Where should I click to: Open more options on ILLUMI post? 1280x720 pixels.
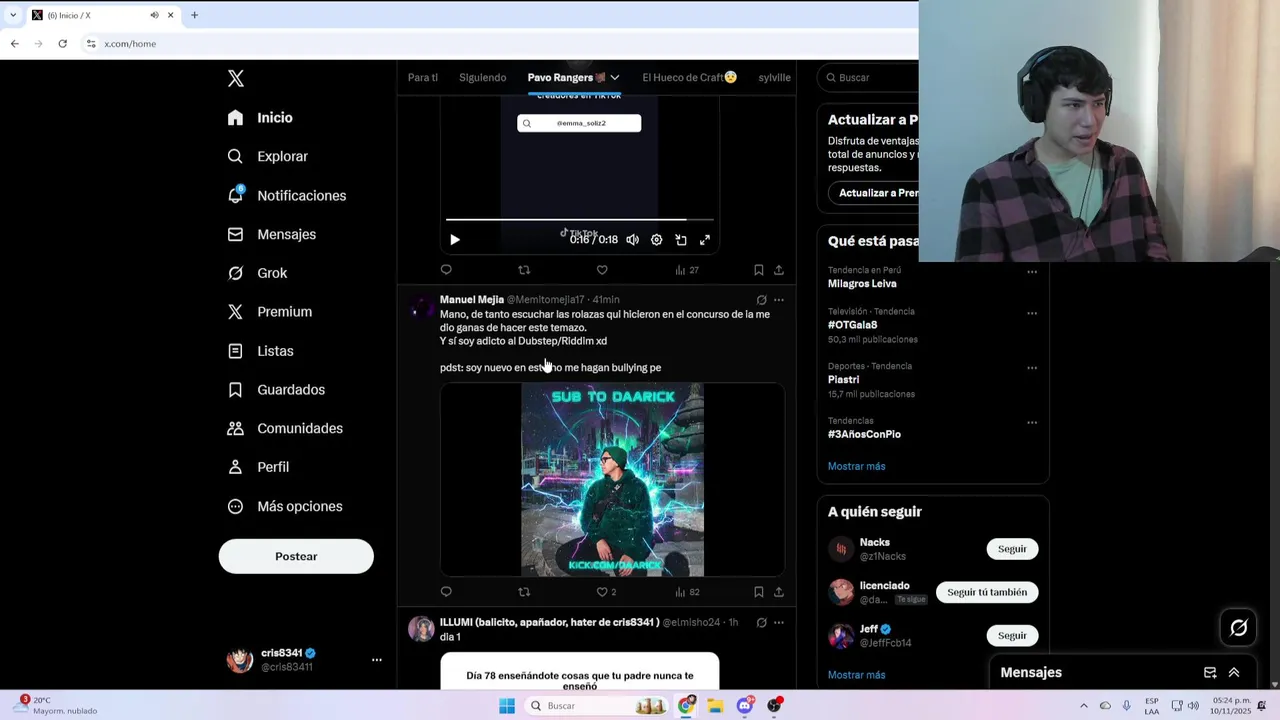coord(779,622)
